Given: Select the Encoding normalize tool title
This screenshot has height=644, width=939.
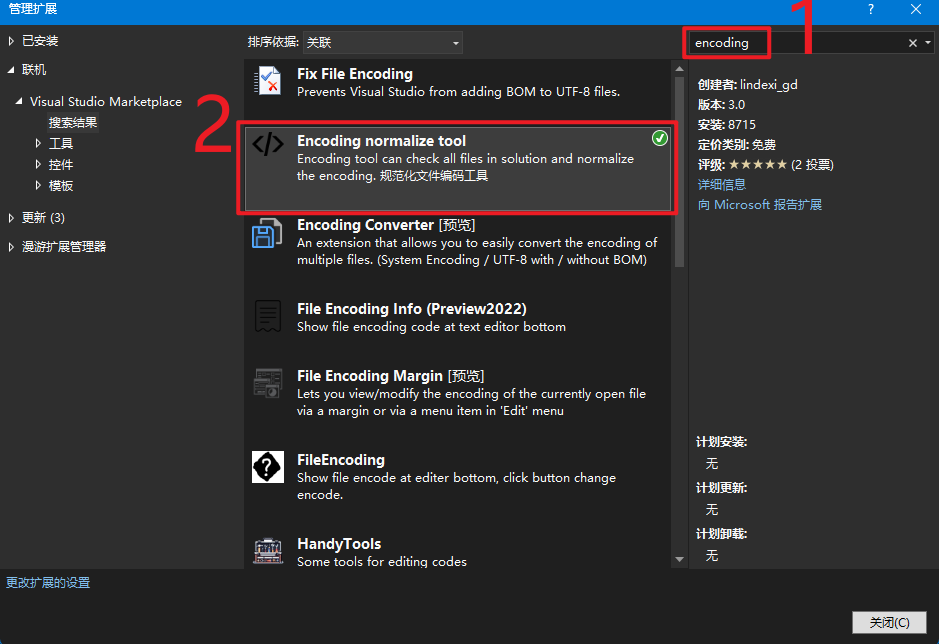Looking at the screenshot, I should point(381,141).
